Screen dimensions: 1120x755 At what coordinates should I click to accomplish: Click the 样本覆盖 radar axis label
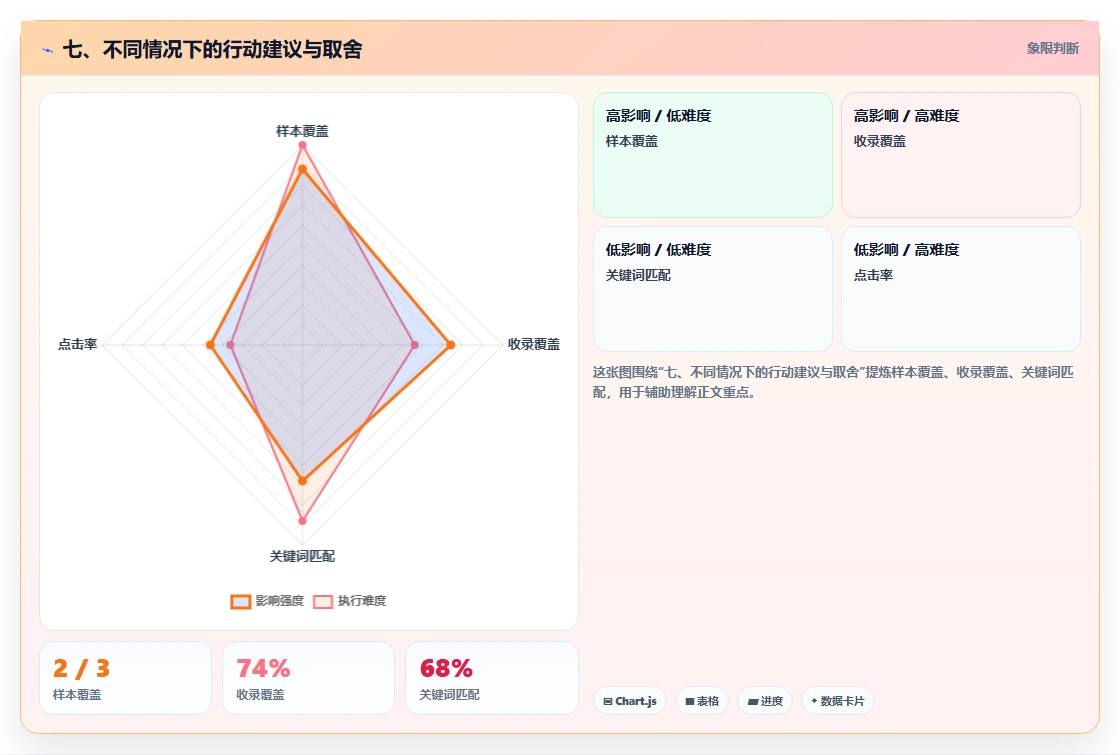(x=302, y=131)
